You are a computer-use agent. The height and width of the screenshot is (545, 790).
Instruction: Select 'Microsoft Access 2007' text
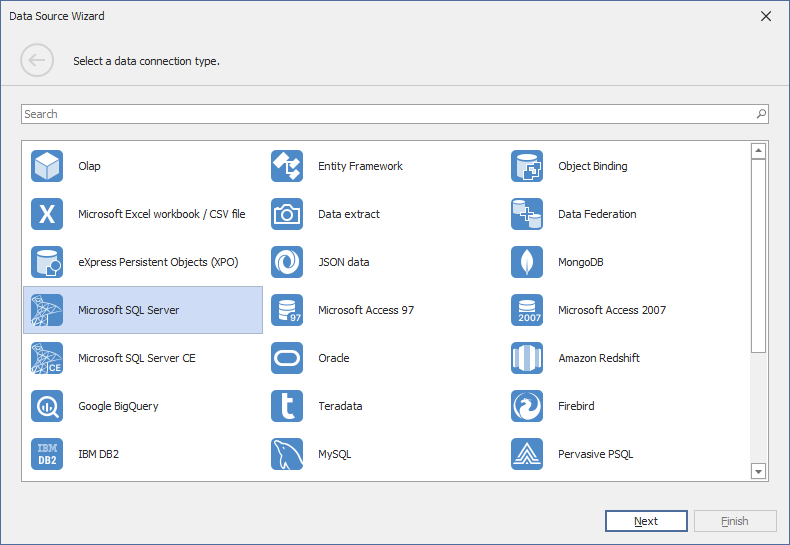coord(612,310)
